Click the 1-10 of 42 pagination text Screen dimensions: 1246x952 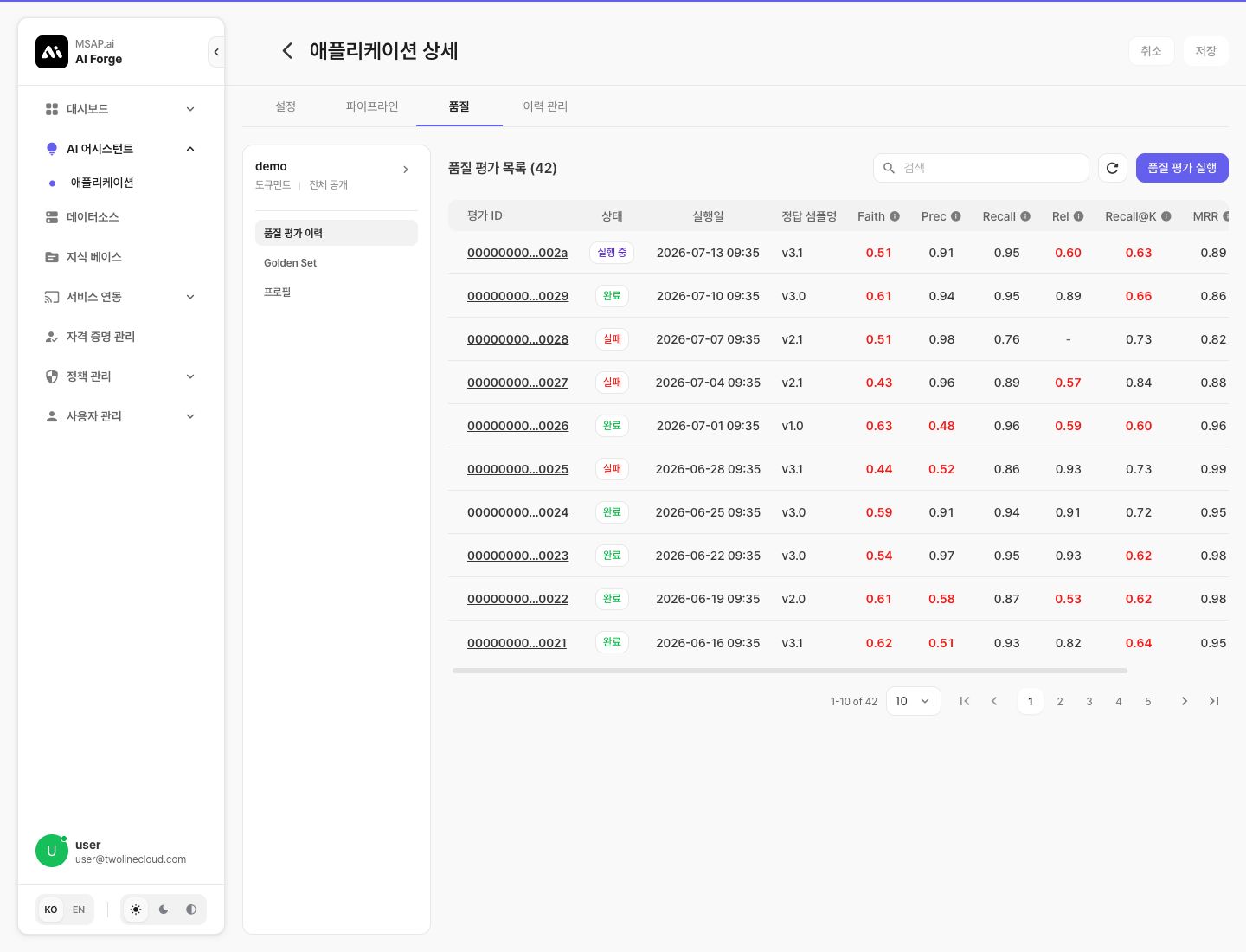click(x=854, y=702)
